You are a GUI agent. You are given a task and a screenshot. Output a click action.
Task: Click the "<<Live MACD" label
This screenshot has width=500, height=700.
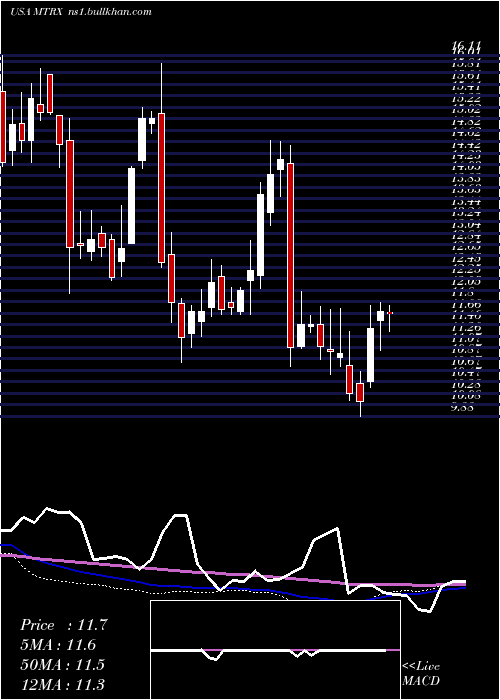click(x=421, y=673)
